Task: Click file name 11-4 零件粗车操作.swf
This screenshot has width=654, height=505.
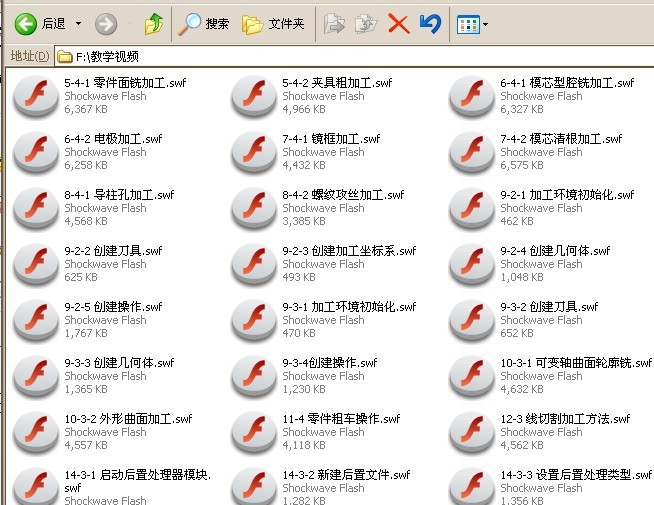Action: tap(341, 419)
